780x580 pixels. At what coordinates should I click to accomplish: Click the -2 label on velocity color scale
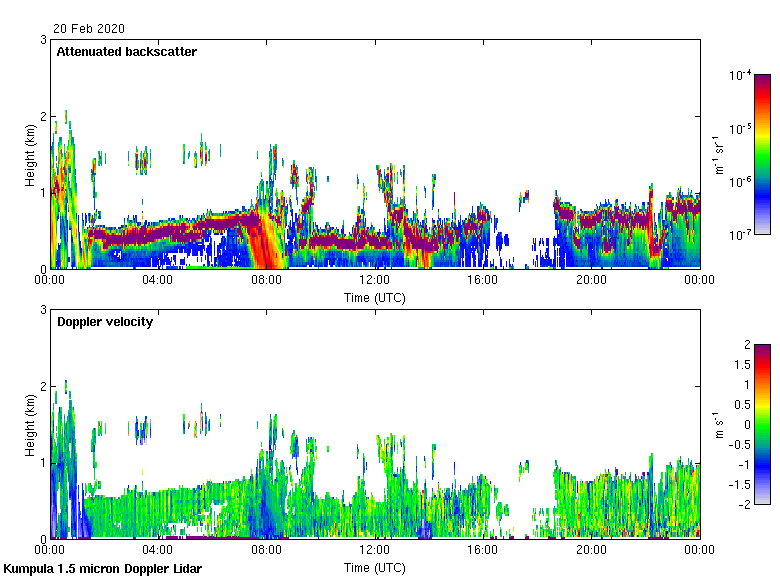click(x=741, y=503)
